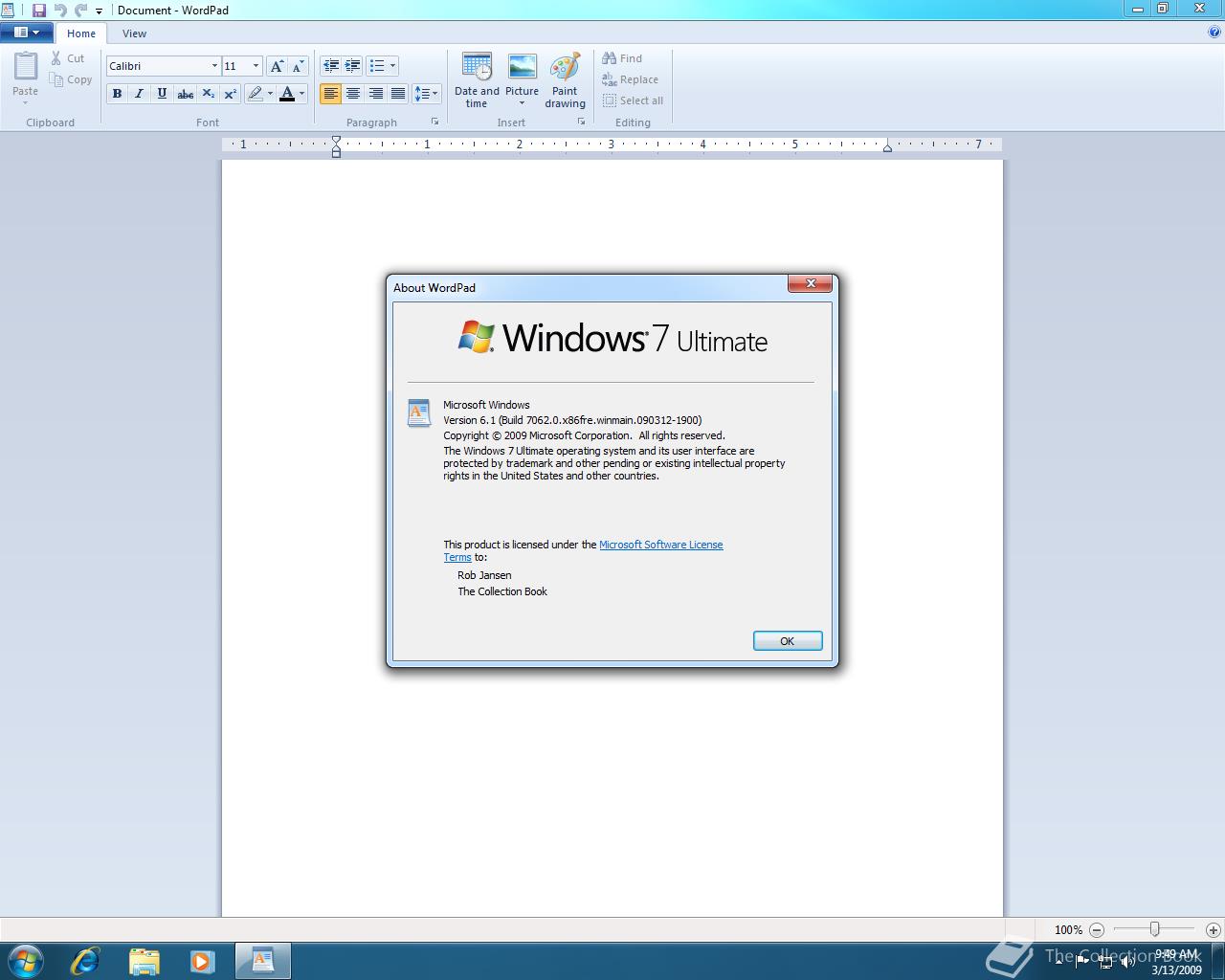Image resolution: width=1225 pixels, height=980 pixels.
Task: Click the Redo icon in title bar
Action: click(x=80, y=10)
